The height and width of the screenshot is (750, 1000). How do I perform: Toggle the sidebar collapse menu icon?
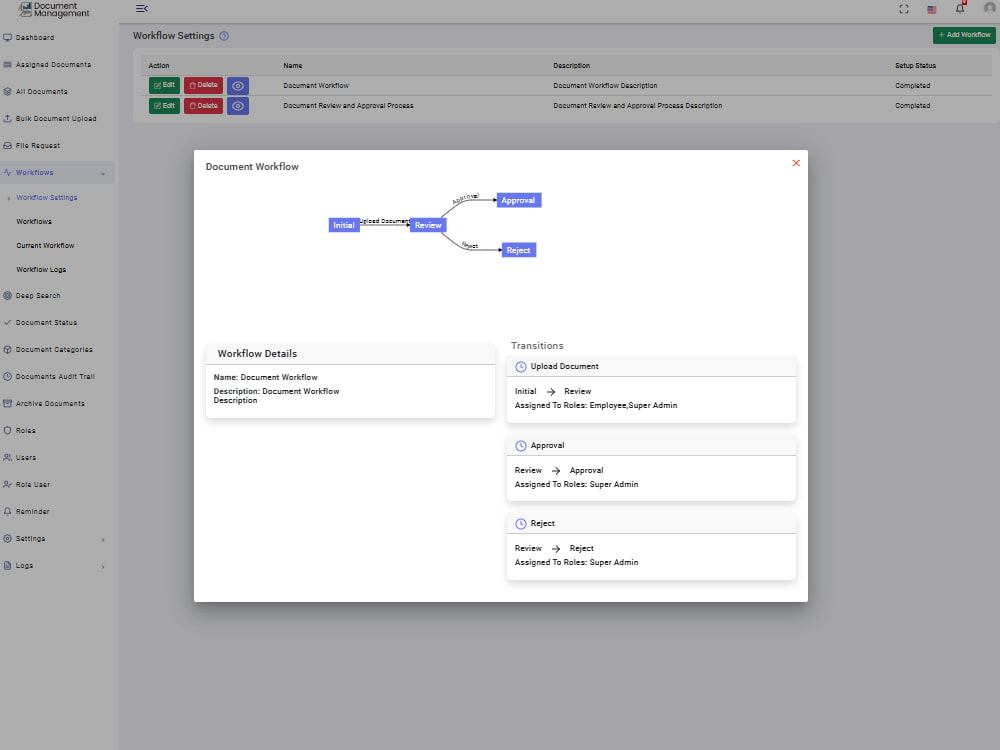click(x=142, y=8)
